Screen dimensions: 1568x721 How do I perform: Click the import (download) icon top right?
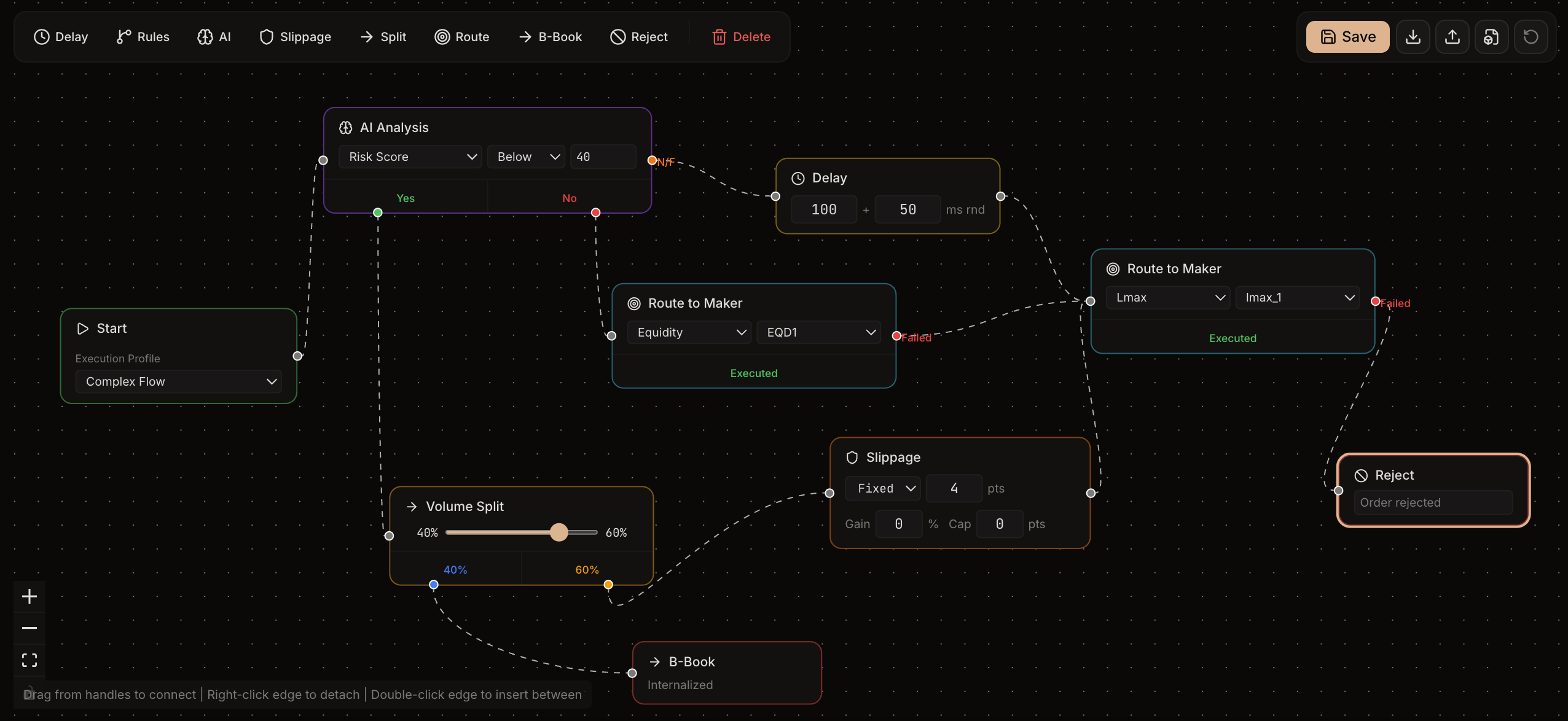(1413, 37)
